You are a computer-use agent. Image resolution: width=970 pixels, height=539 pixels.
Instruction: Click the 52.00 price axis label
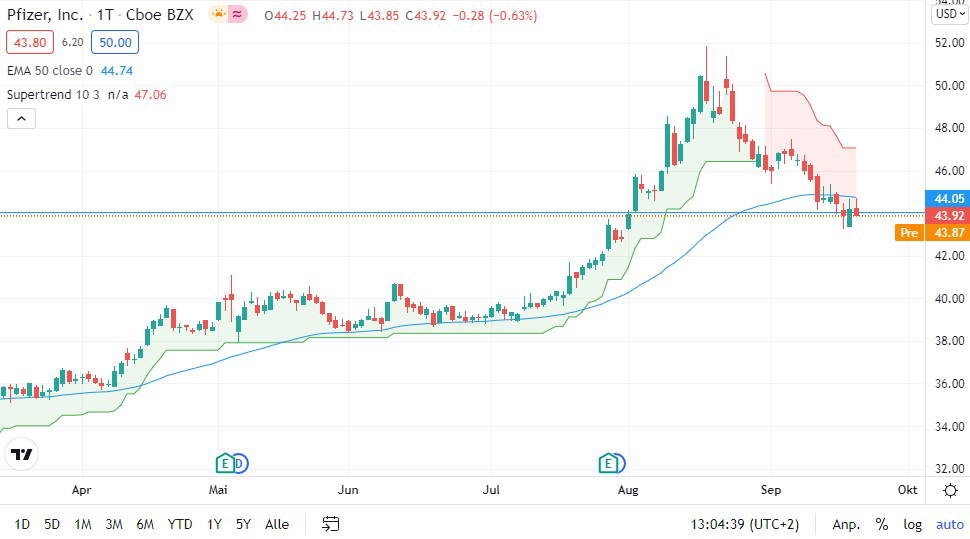[x=950, y=43]
